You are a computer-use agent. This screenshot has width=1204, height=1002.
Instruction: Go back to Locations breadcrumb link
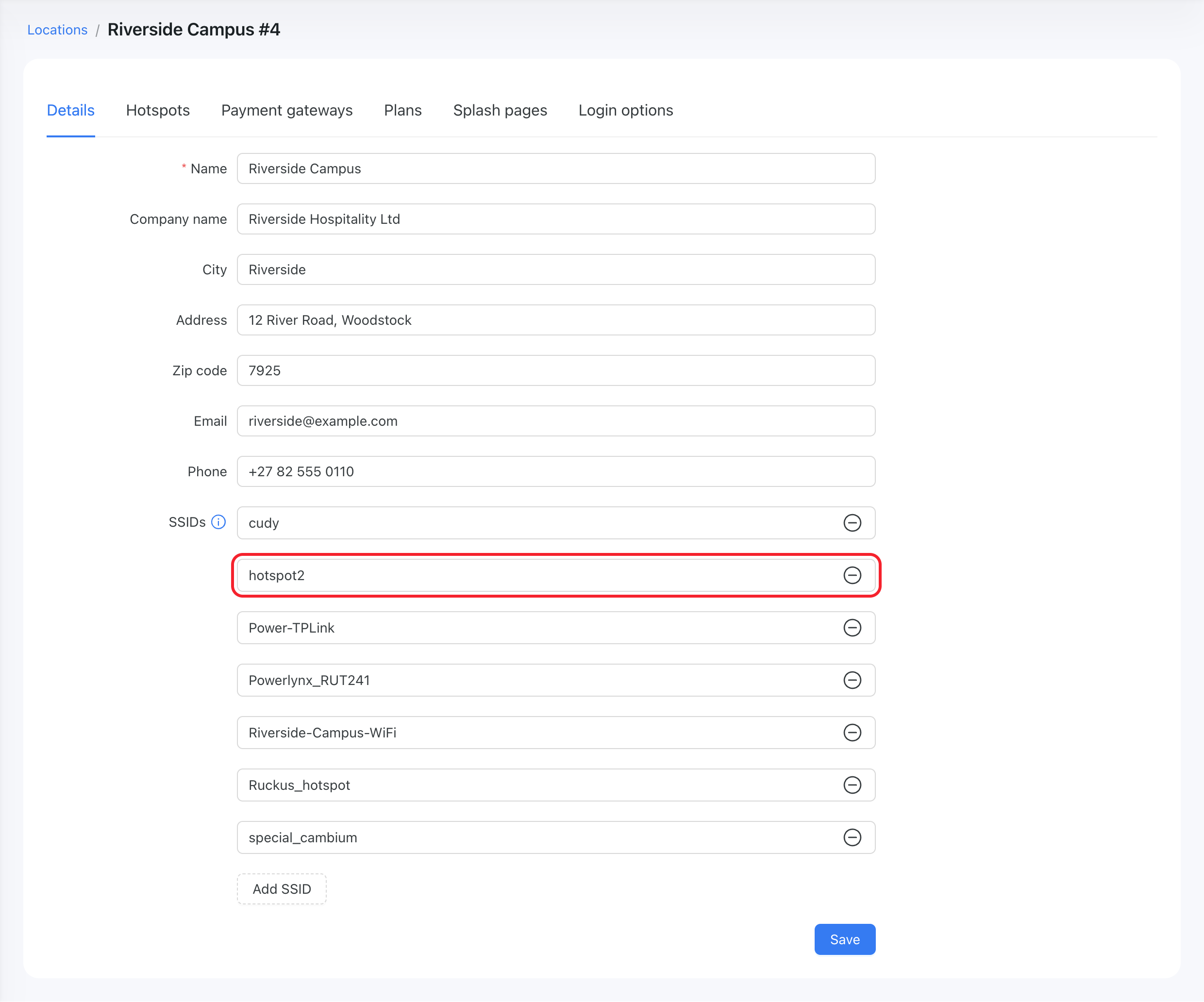(x=57, y=30)
